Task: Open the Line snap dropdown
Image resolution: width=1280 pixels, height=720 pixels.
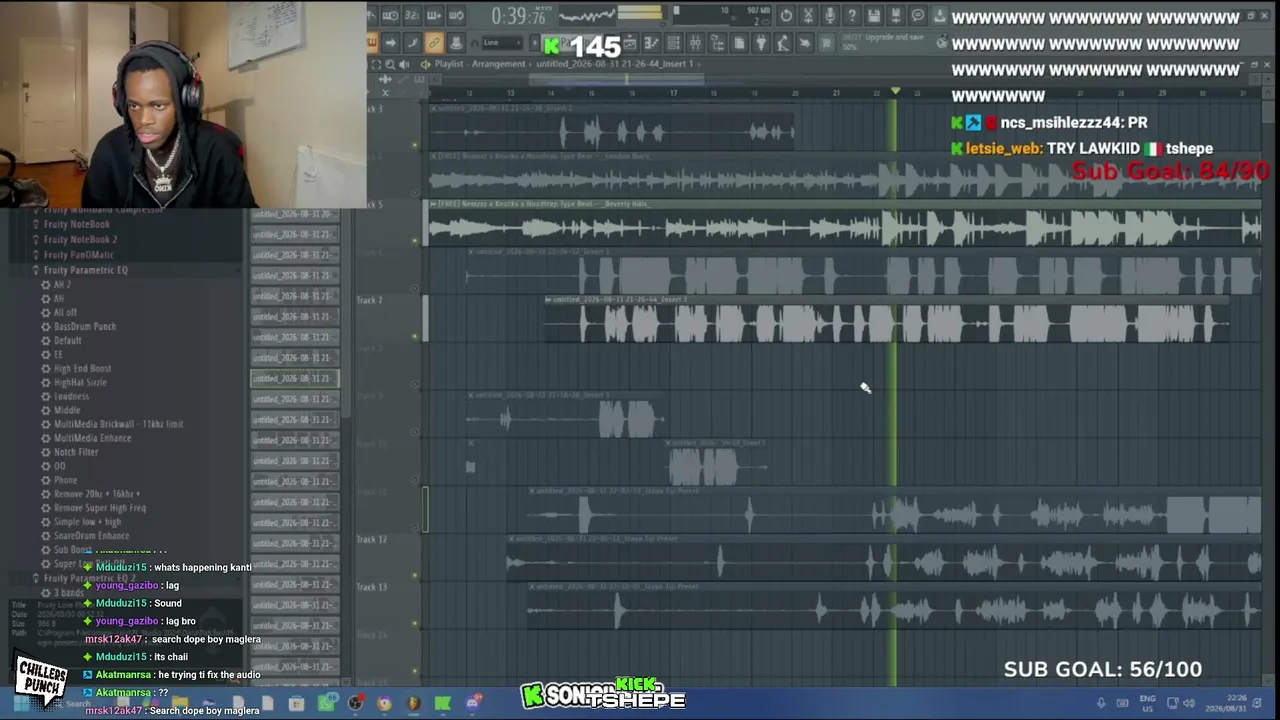Action: tap(502, 43)
